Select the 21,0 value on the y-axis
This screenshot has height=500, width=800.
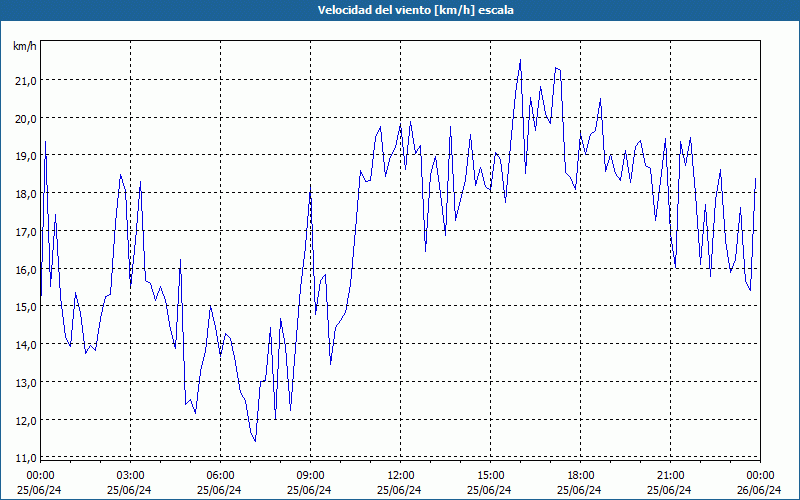(26, 81)
